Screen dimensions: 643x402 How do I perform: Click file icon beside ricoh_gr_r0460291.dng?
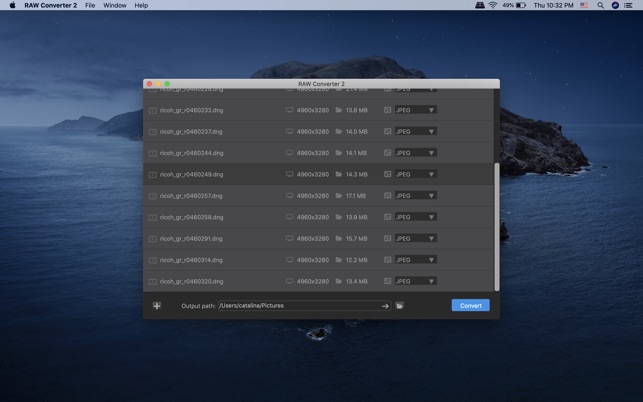153,239
